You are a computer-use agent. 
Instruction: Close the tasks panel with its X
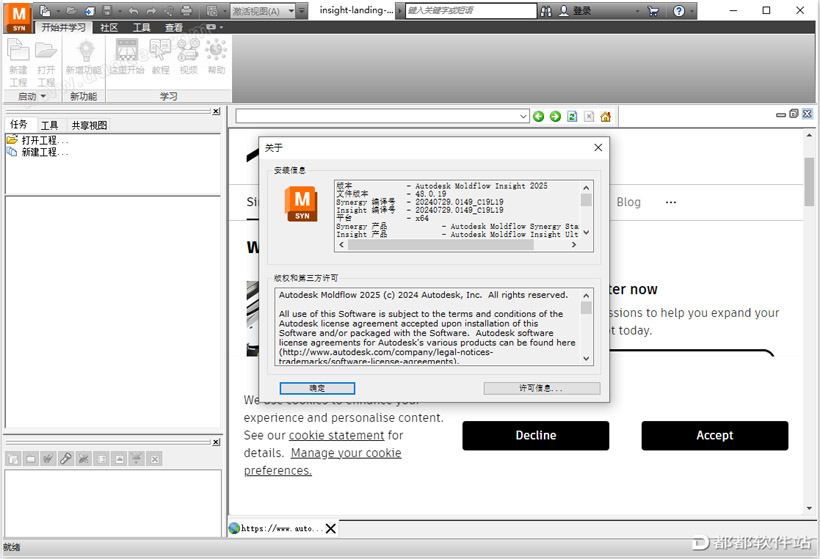[216, 111]
